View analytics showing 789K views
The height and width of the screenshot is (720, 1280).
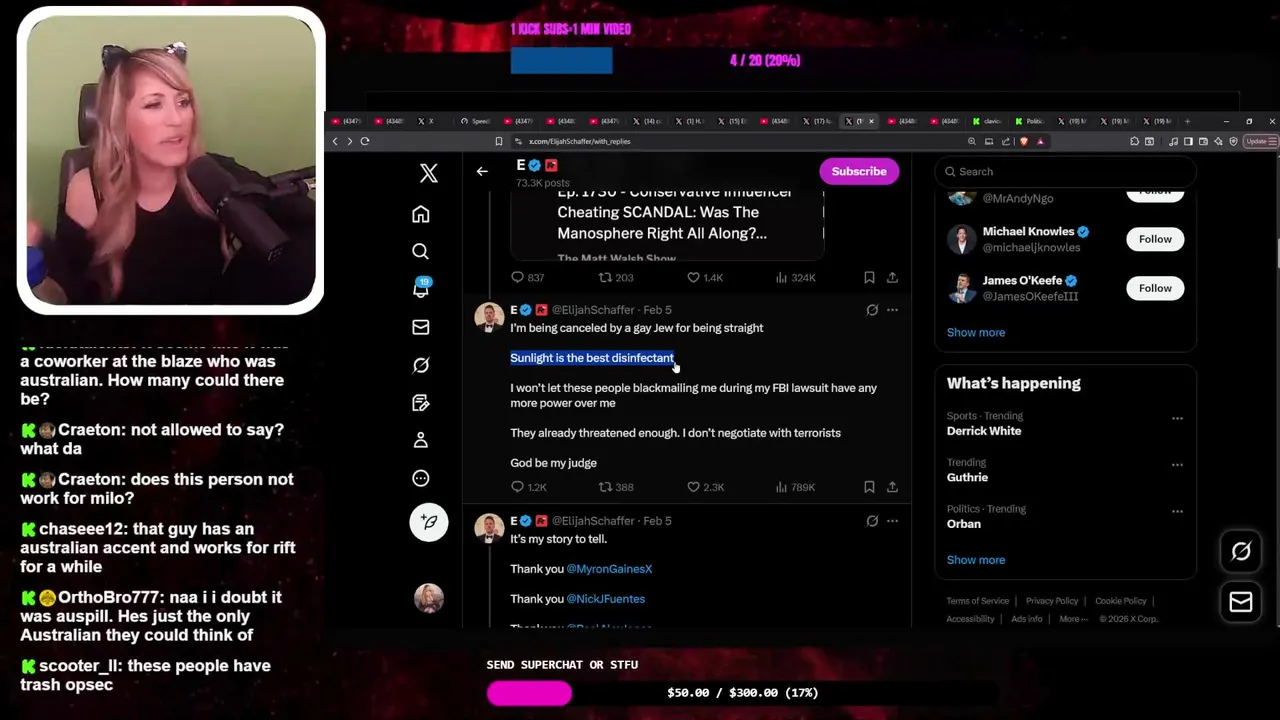[796, 487]
